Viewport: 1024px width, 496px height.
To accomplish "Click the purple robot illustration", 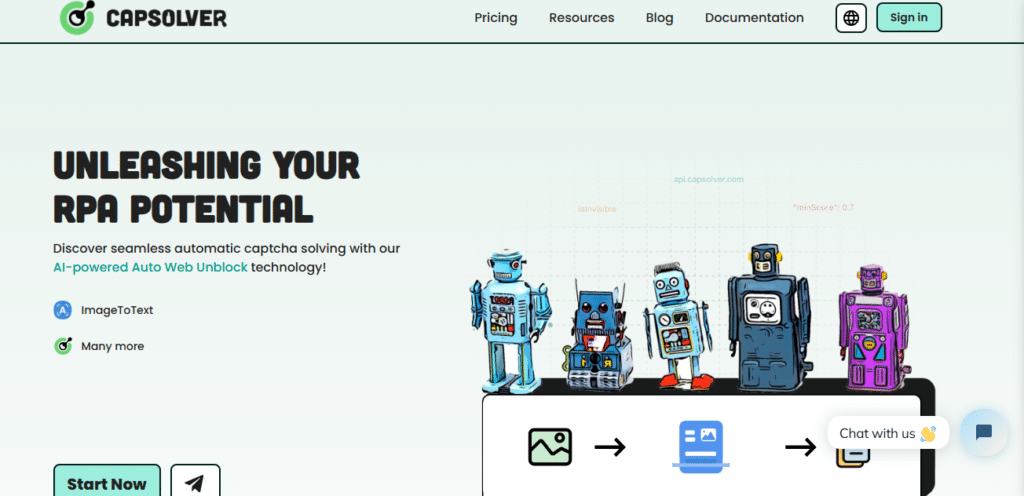I will (x=872, y=327).
